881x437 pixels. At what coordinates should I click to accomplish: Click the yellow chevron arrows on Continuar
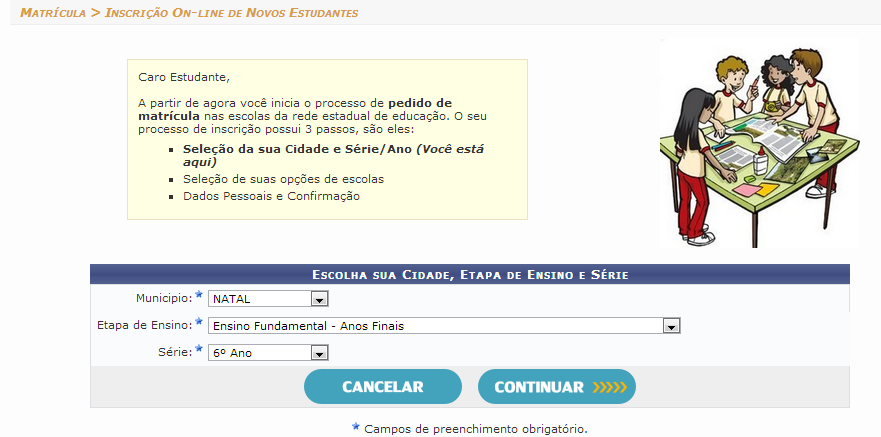608,387
